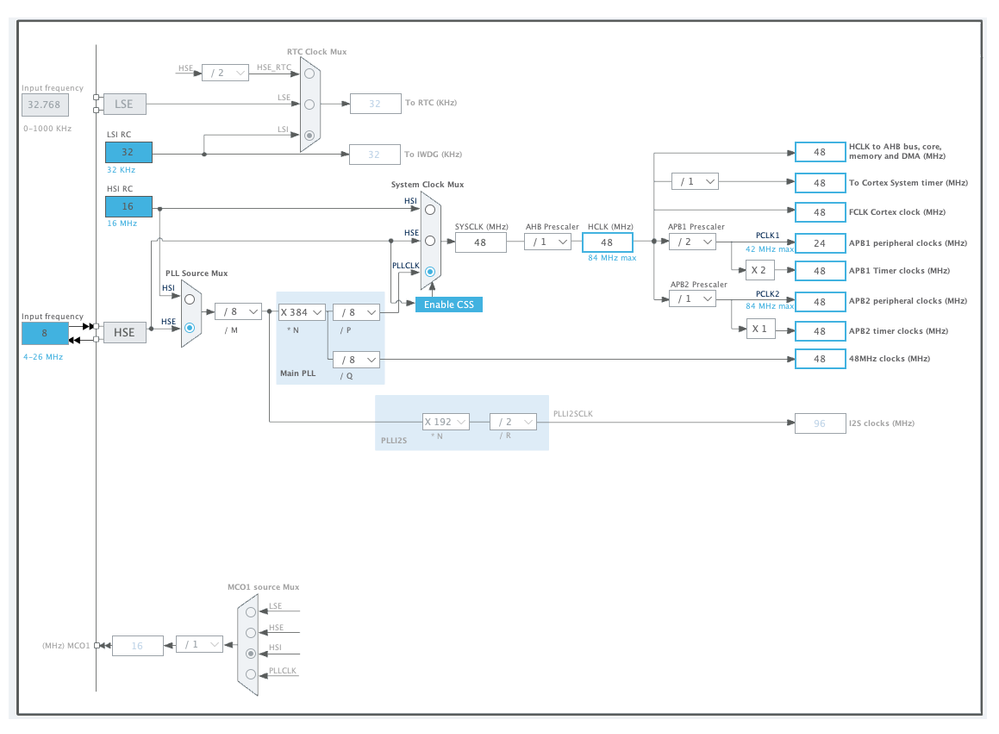Open the APB2 Prescaler dropdown
This screenshot has width=999, height=734.
[x=693, y=298]
